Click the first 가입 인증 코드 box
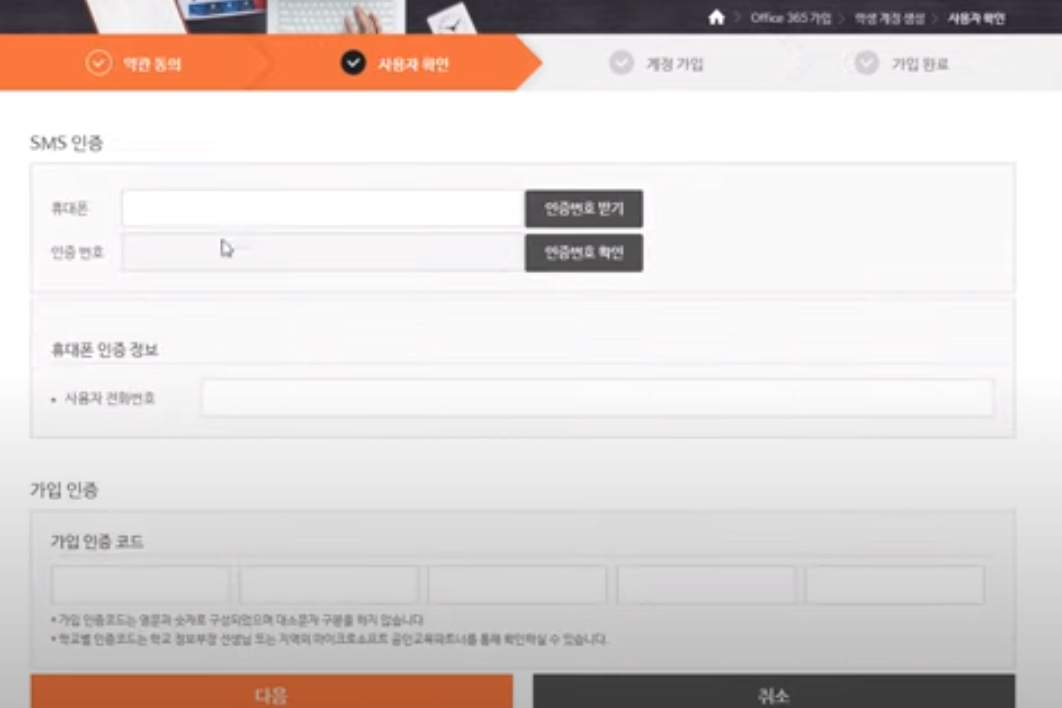The image size is (1062, 708). click(x=141, y=585)
